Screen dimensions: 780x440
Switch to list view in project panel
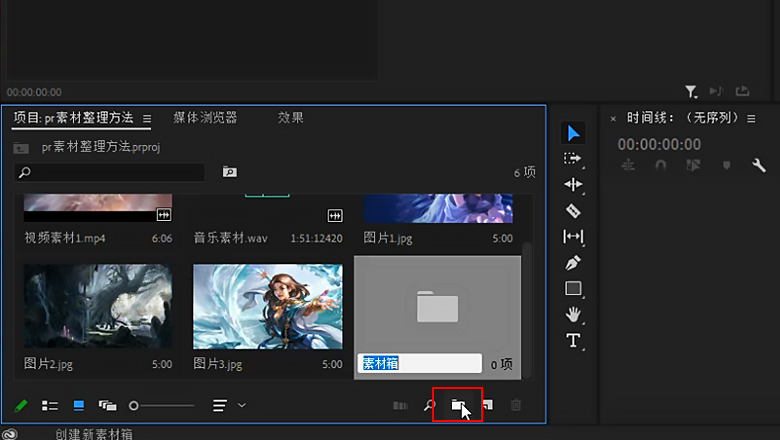(50, 405)
